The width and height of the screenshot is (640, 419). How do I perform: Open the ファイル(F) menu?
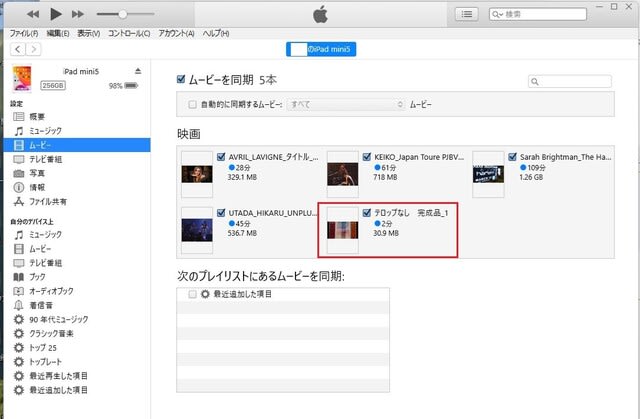24,33
